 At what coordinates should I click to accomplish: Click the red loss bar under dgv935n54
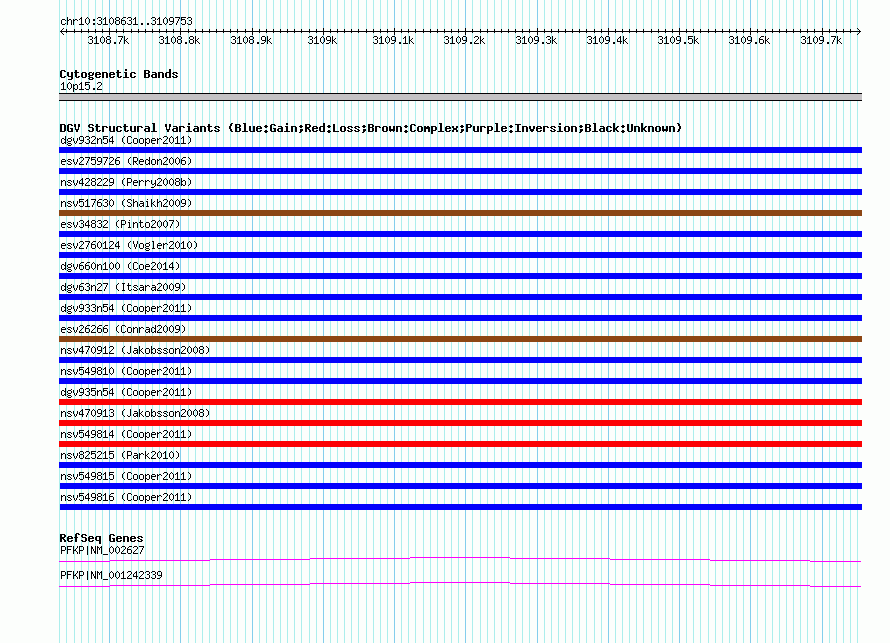[x=460, y=402]
